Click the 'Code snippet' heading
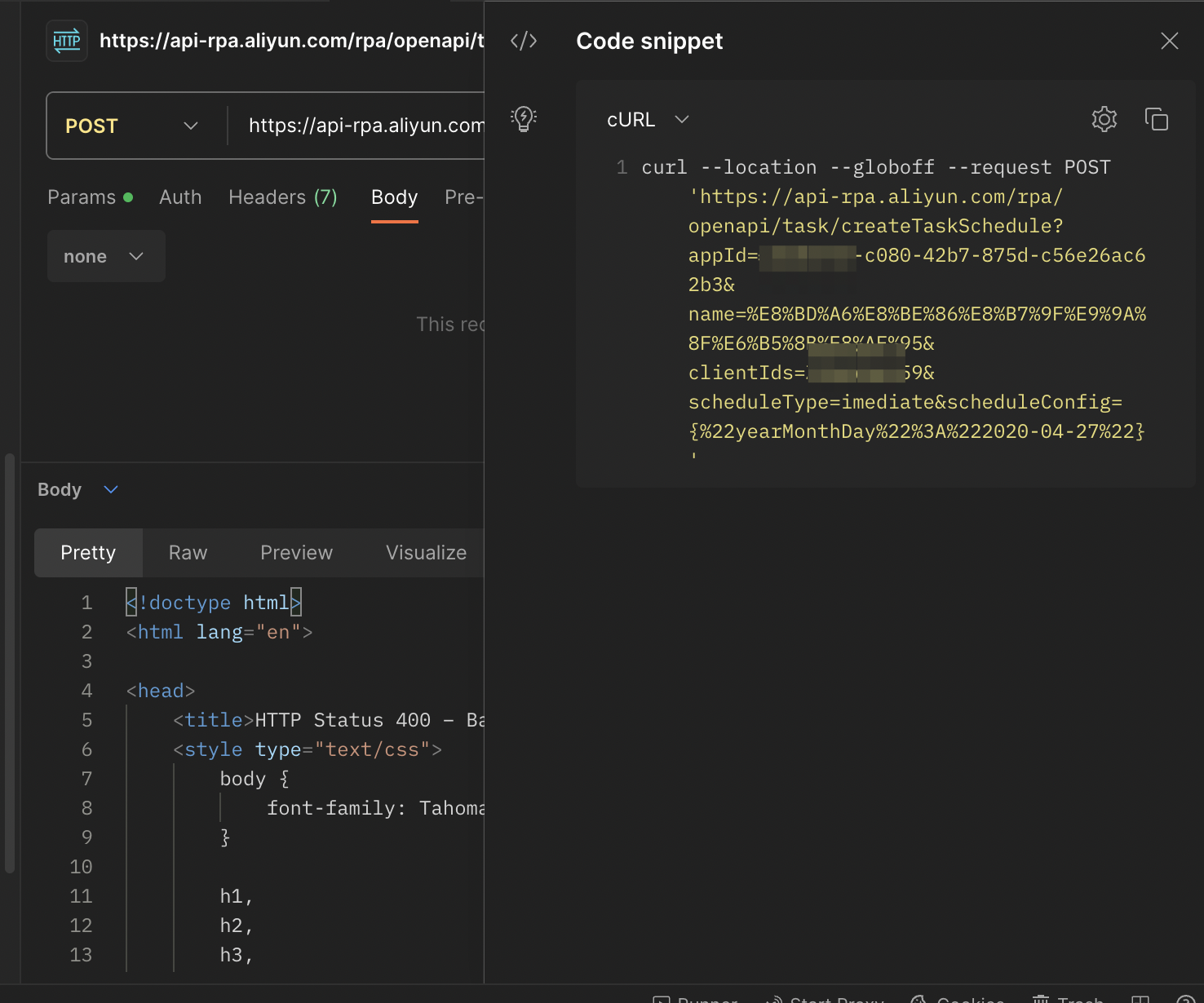Screen dimensions: 1204x1003 (x=649, y=41)
